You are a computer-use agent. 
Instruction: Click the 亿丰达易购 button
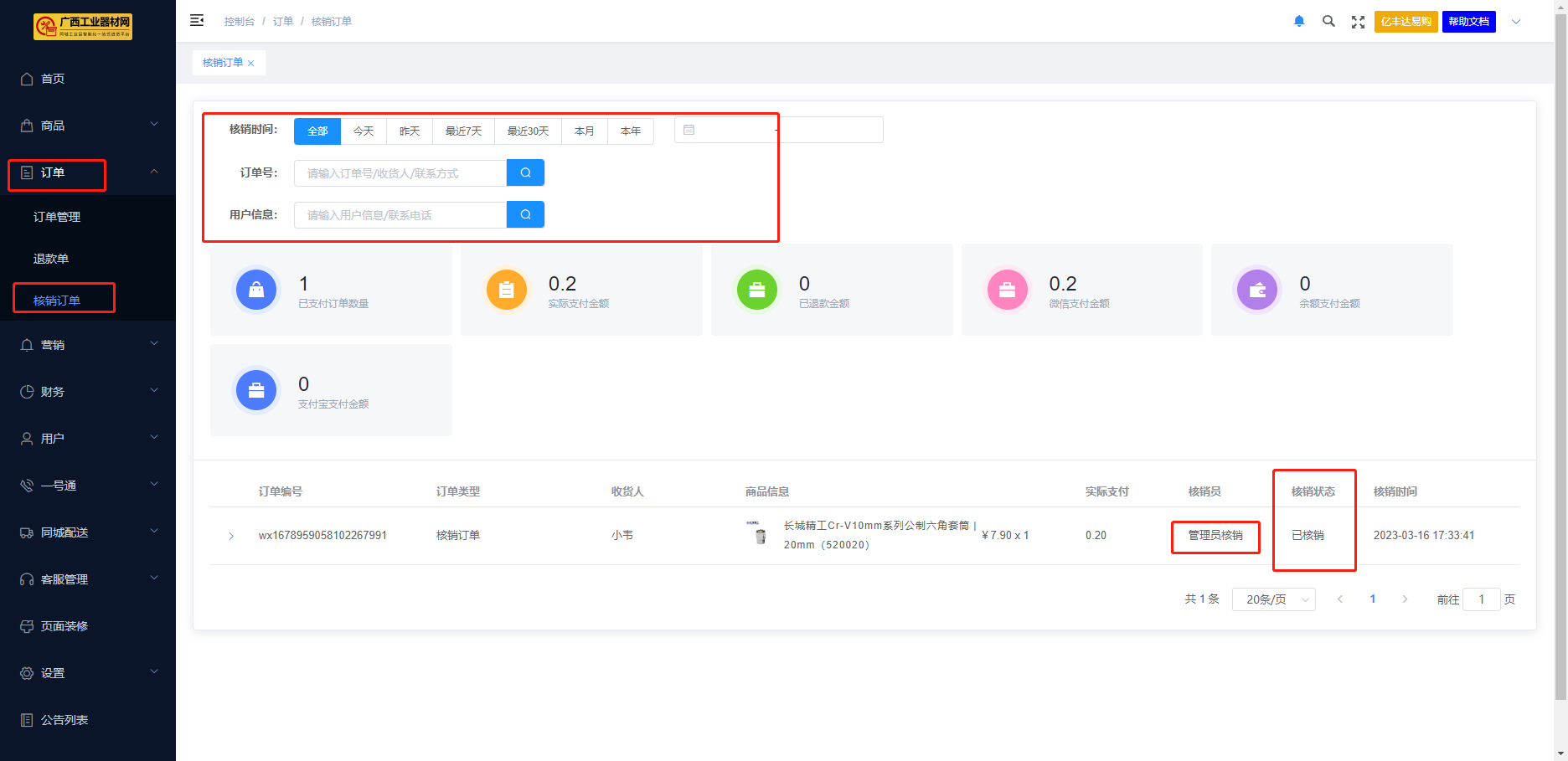click(x=1406, y=22)
